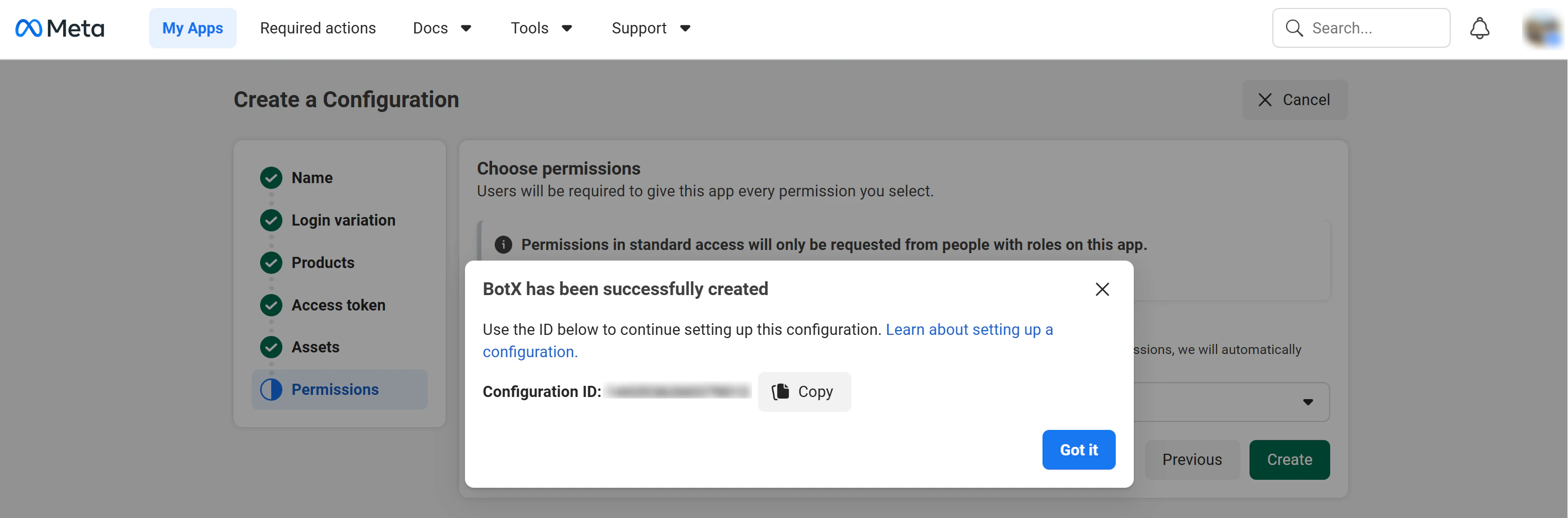Select the Permissions step
The image size is (1568, 518).
(340, 390)
